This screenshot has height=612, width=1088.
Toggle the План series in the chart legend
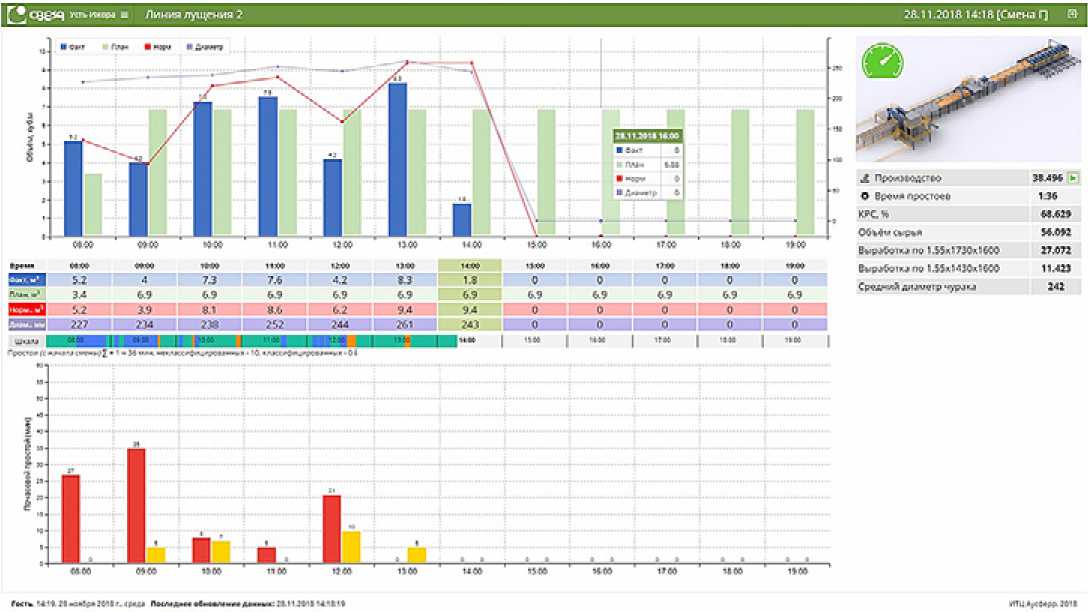(115, 46)
